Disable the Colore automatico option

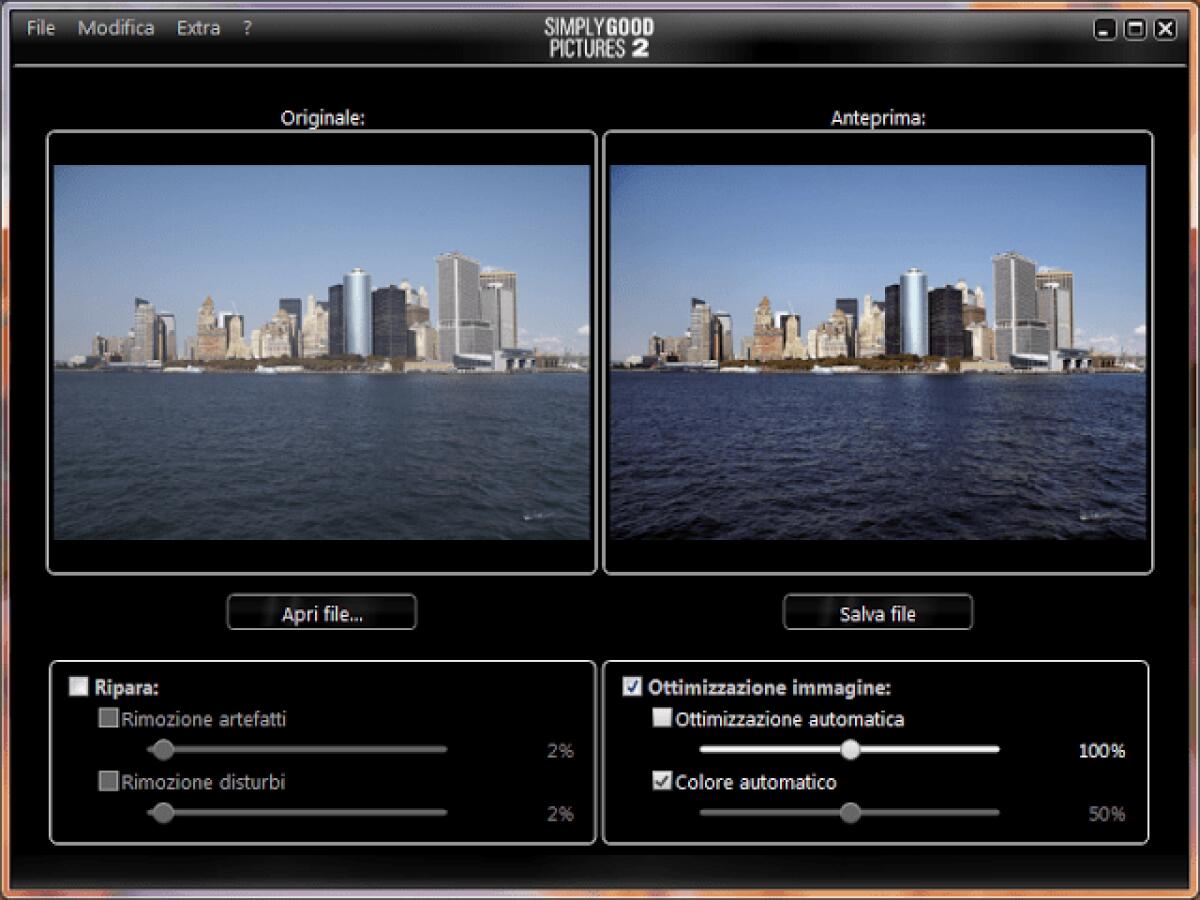(x=662, y=782)
